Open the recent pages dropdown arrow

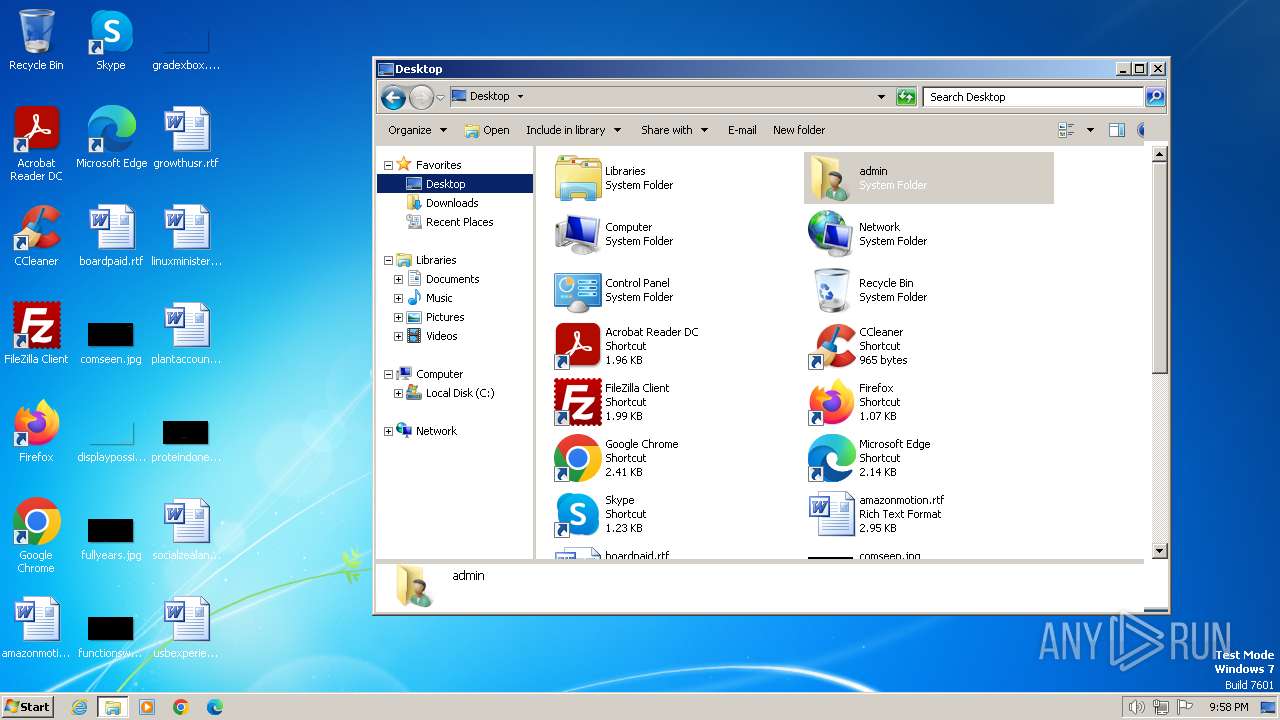pos(440,97)
